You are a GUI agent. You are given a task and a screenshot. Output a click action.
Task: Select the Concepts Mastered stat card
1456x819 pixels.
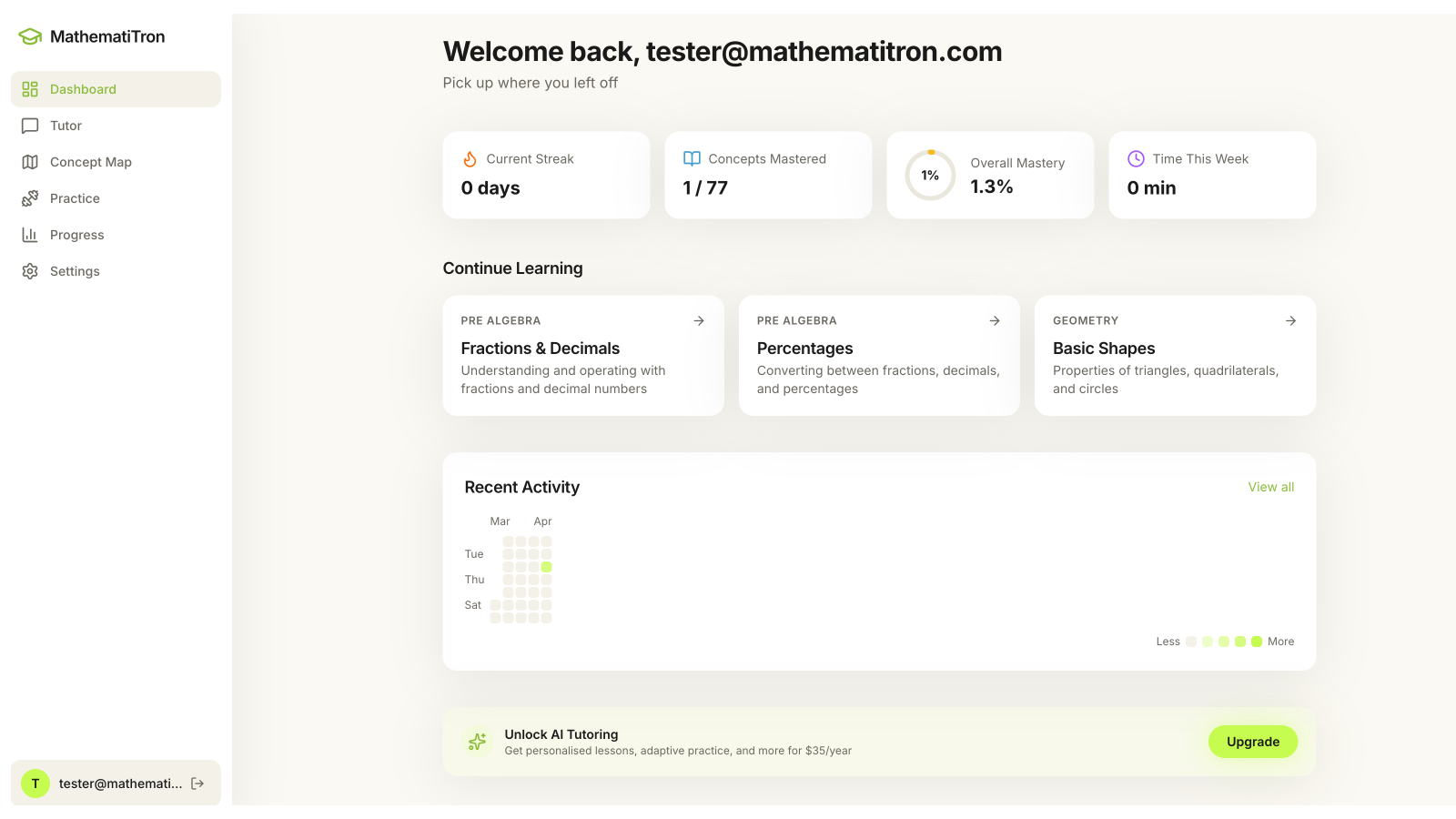tap(768, 175)
